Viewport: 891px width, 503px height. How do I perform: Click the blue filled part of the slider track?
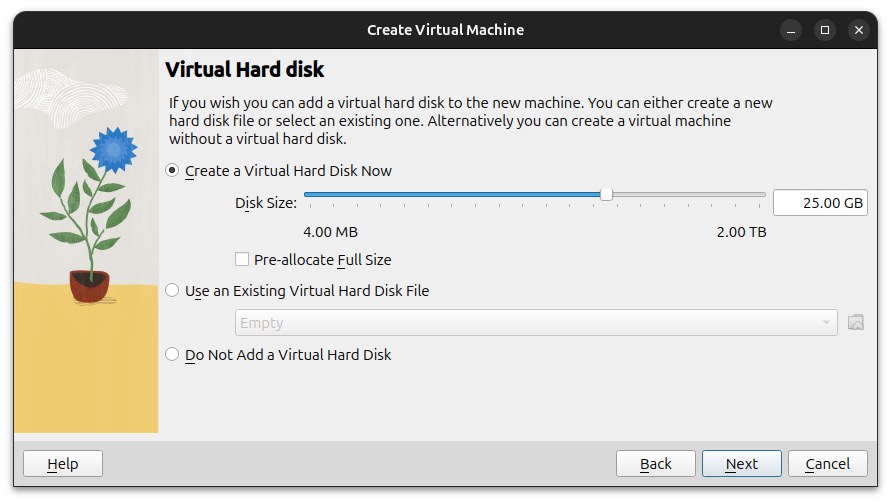click(450, 194)
